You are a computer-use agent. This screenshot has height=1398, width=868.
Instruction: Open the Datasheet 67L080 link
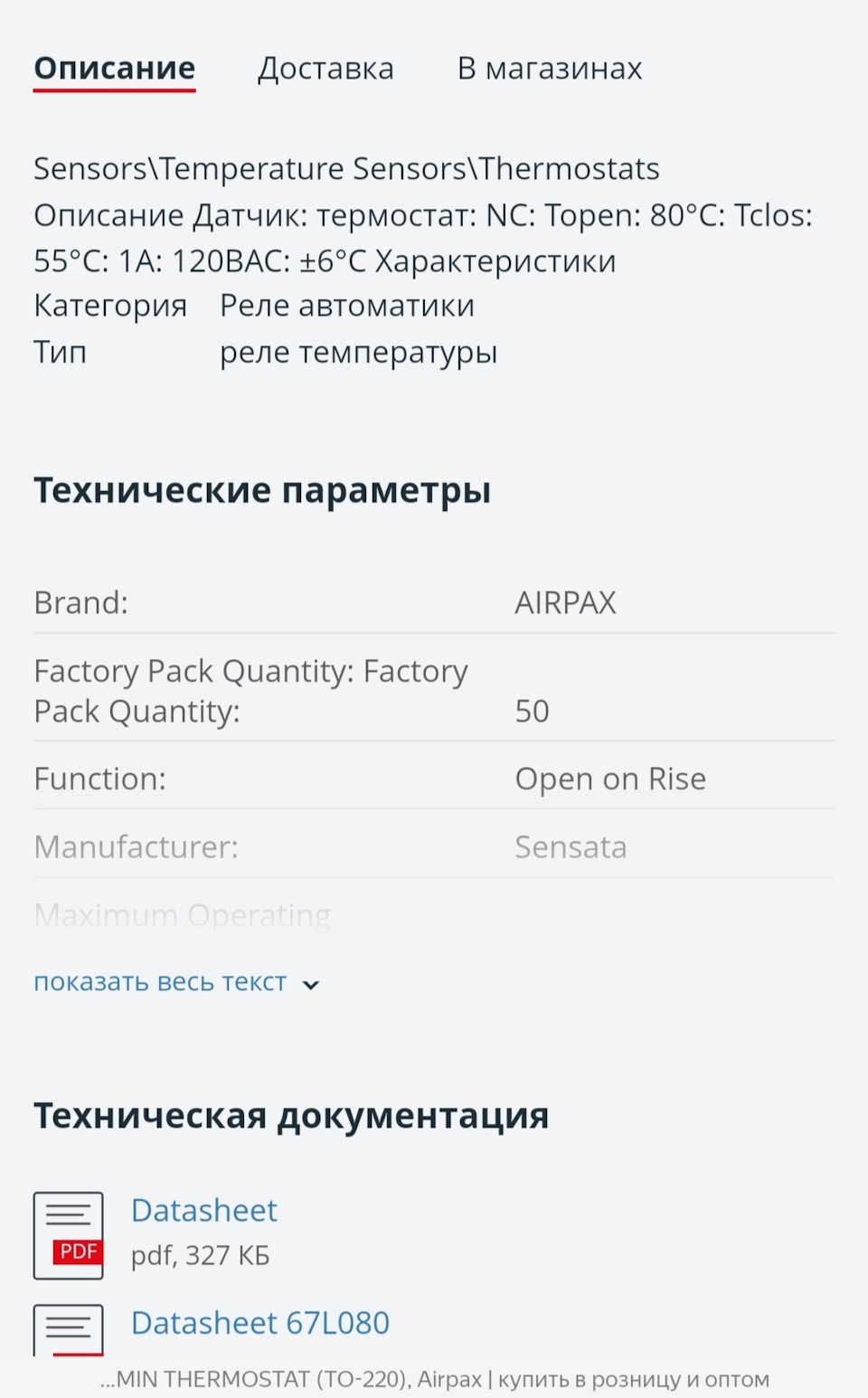(x=260, y=1323)
